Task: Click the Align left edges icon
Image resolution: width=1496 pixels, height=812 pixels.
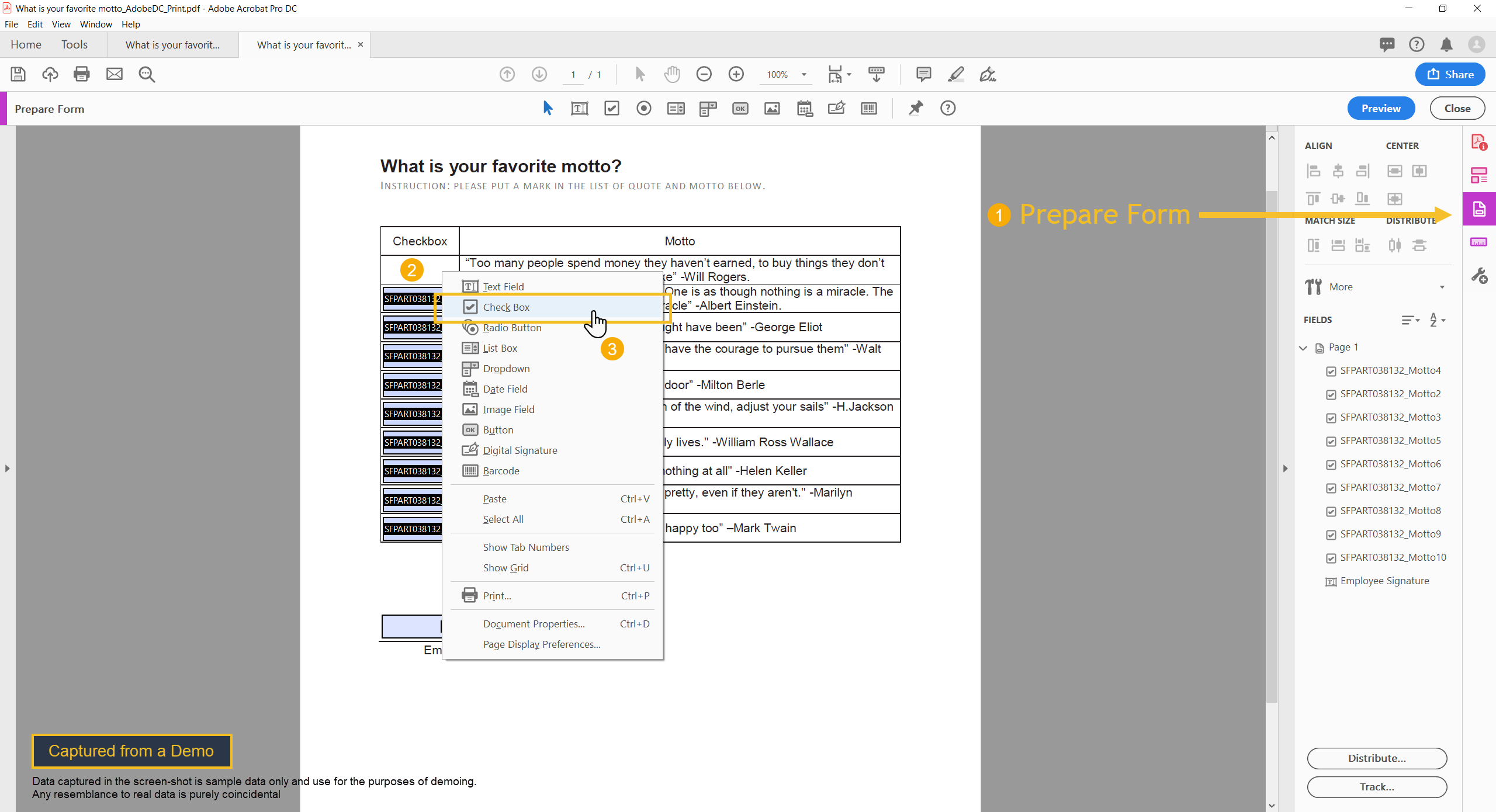Action: tap(1314, 171)
